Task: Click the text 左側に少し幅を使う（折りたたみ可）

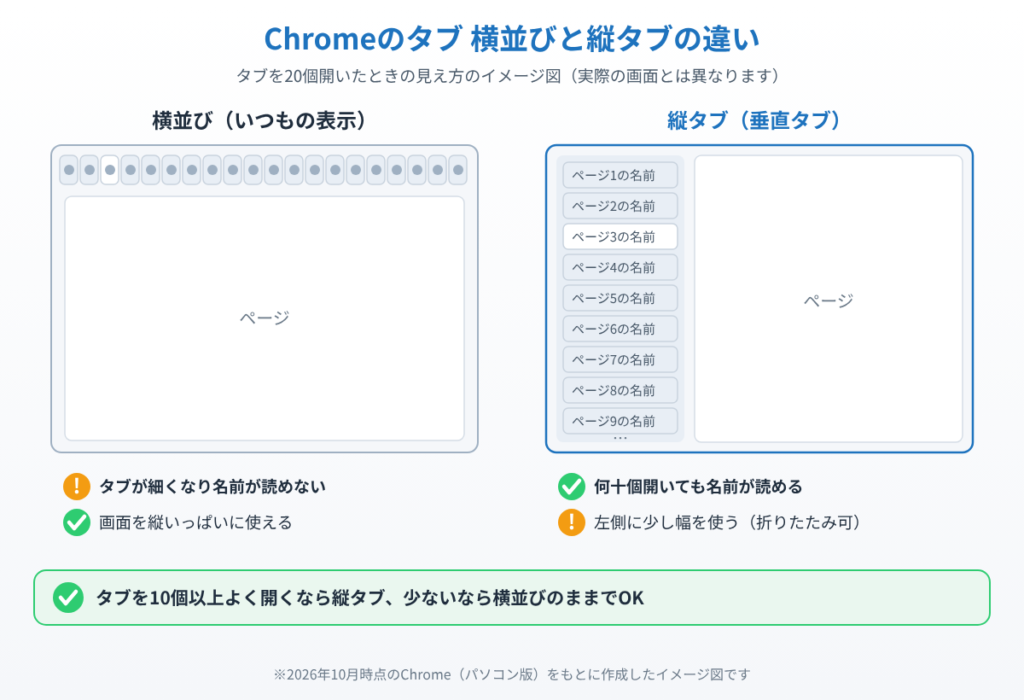Action: [728, 522]
